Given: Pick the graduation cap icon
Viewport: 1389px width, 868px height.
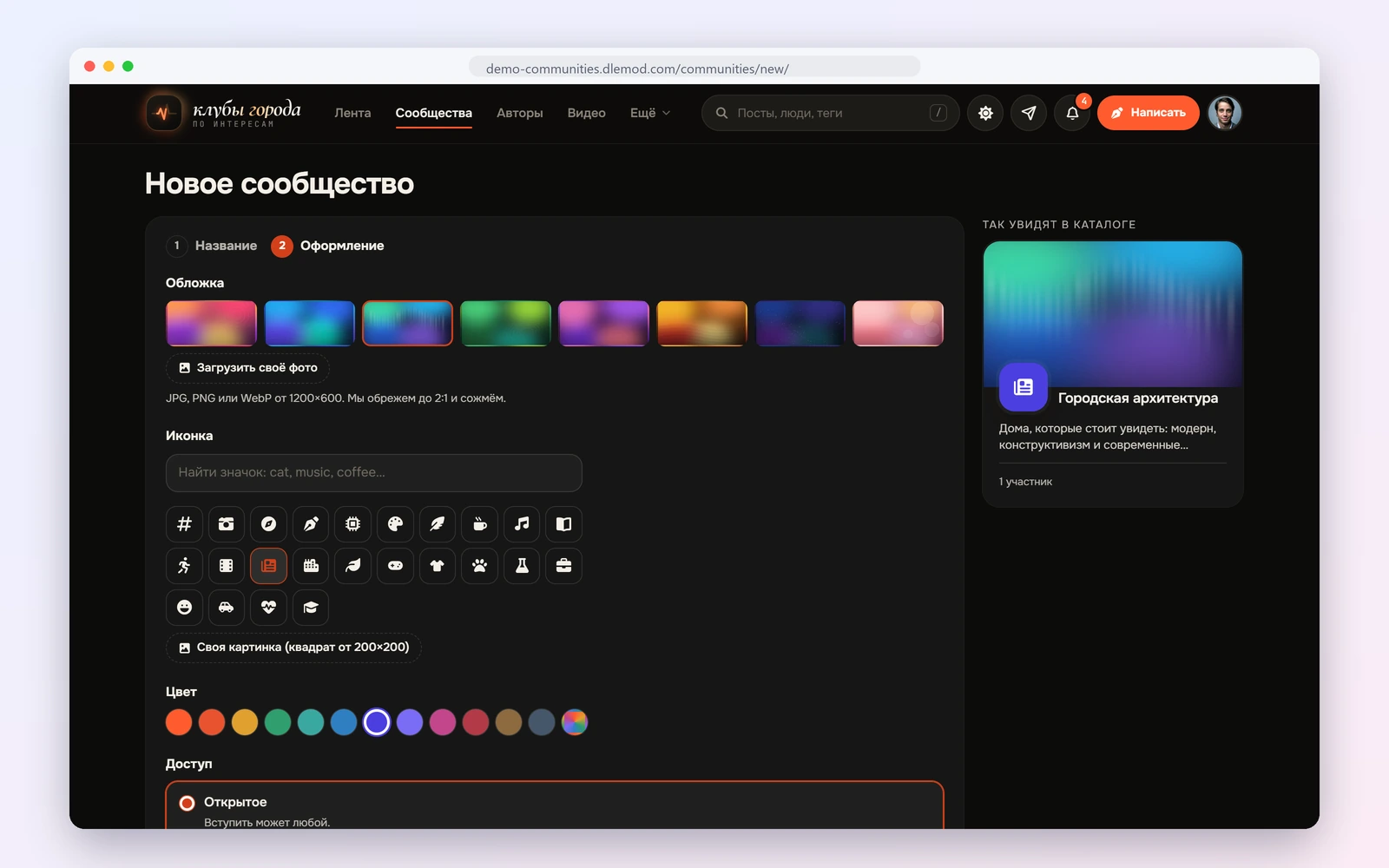Looking at the screenshot, I should (x=311, y=608).
